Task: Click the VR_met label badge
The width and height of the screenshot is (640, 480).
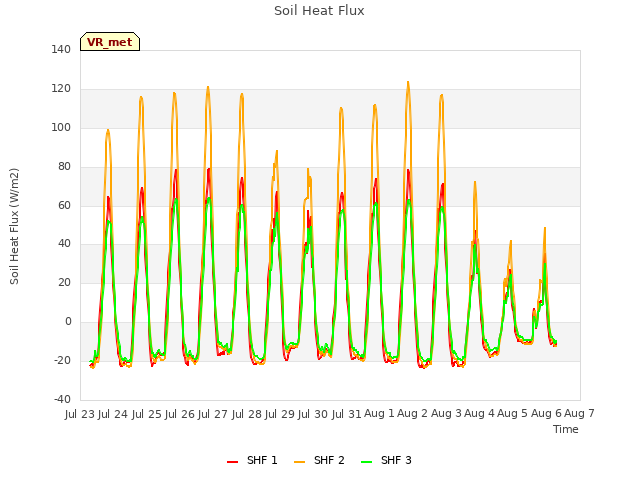Action: (x=110, y=42)
